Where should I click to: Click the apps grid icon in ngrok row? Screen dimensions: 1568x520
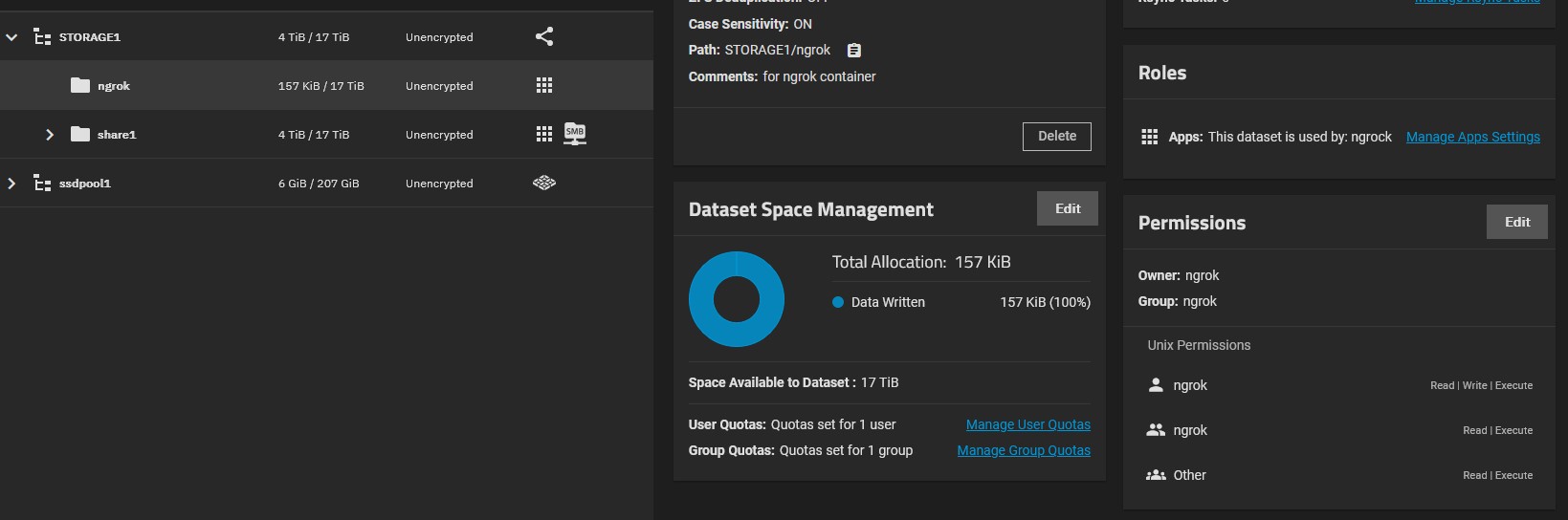click(544, 85)
